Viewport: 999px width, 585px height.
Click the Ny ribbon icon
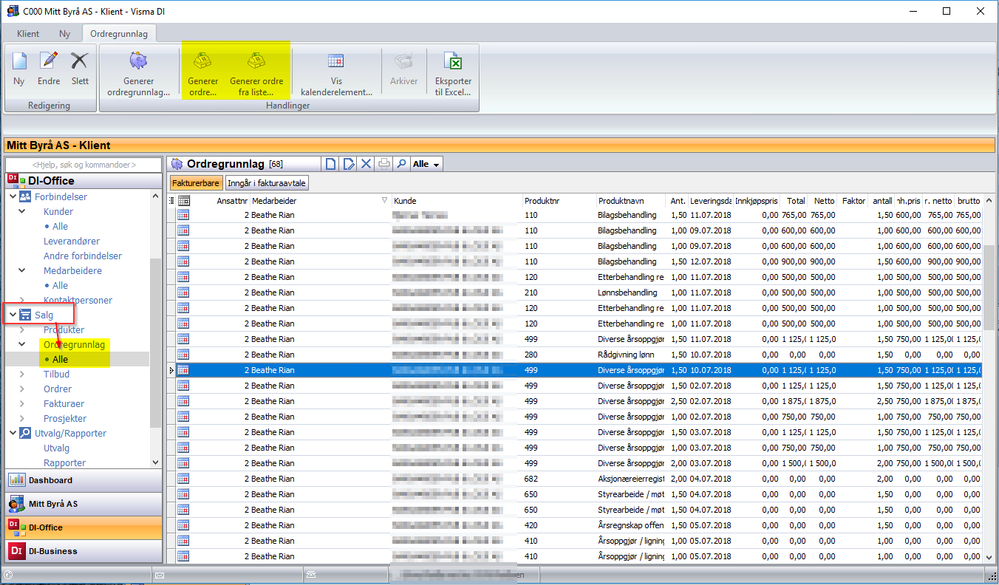(x=19, y=61)
